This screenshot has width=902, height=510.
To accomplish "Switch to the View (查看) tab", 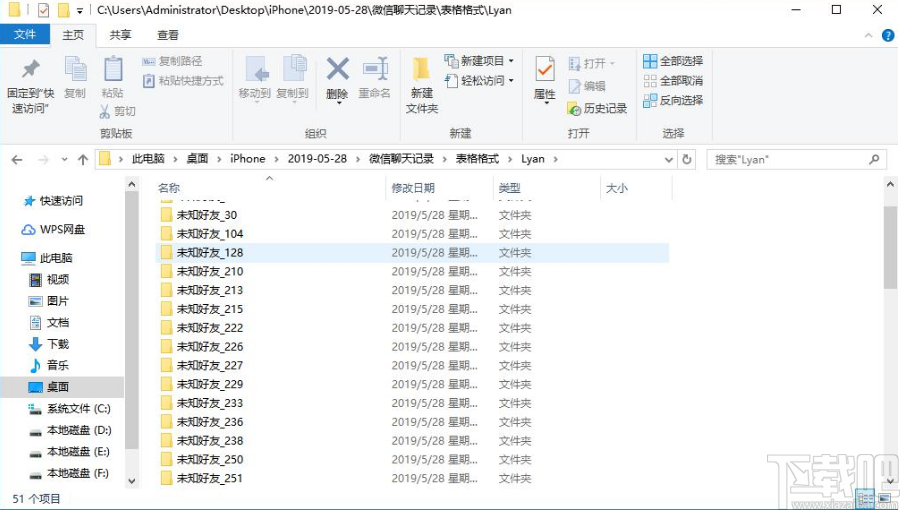I will pyautogui.click(x=167, y=35).
